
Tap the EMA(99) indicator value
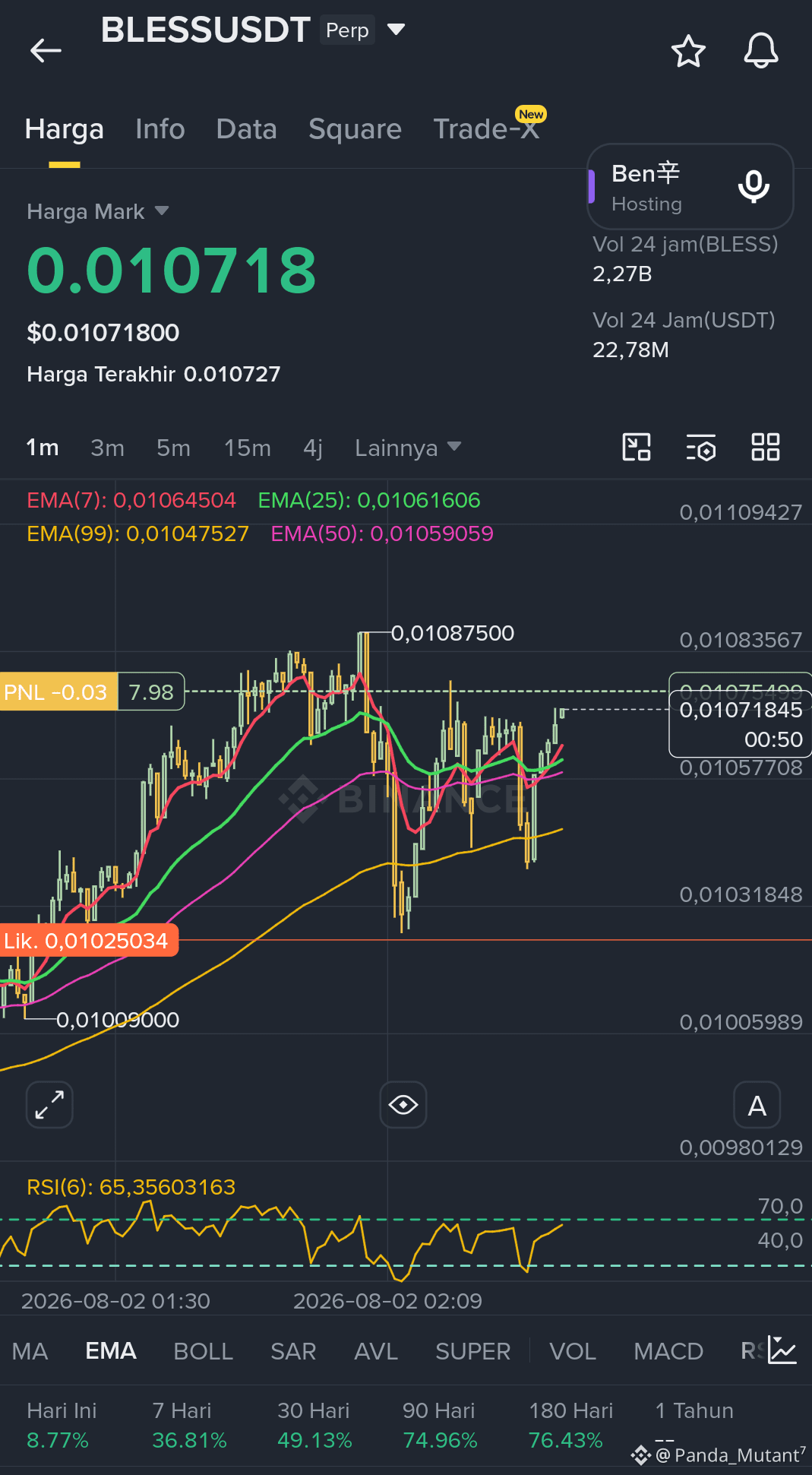pyautogui.click(x=137, y=533)
